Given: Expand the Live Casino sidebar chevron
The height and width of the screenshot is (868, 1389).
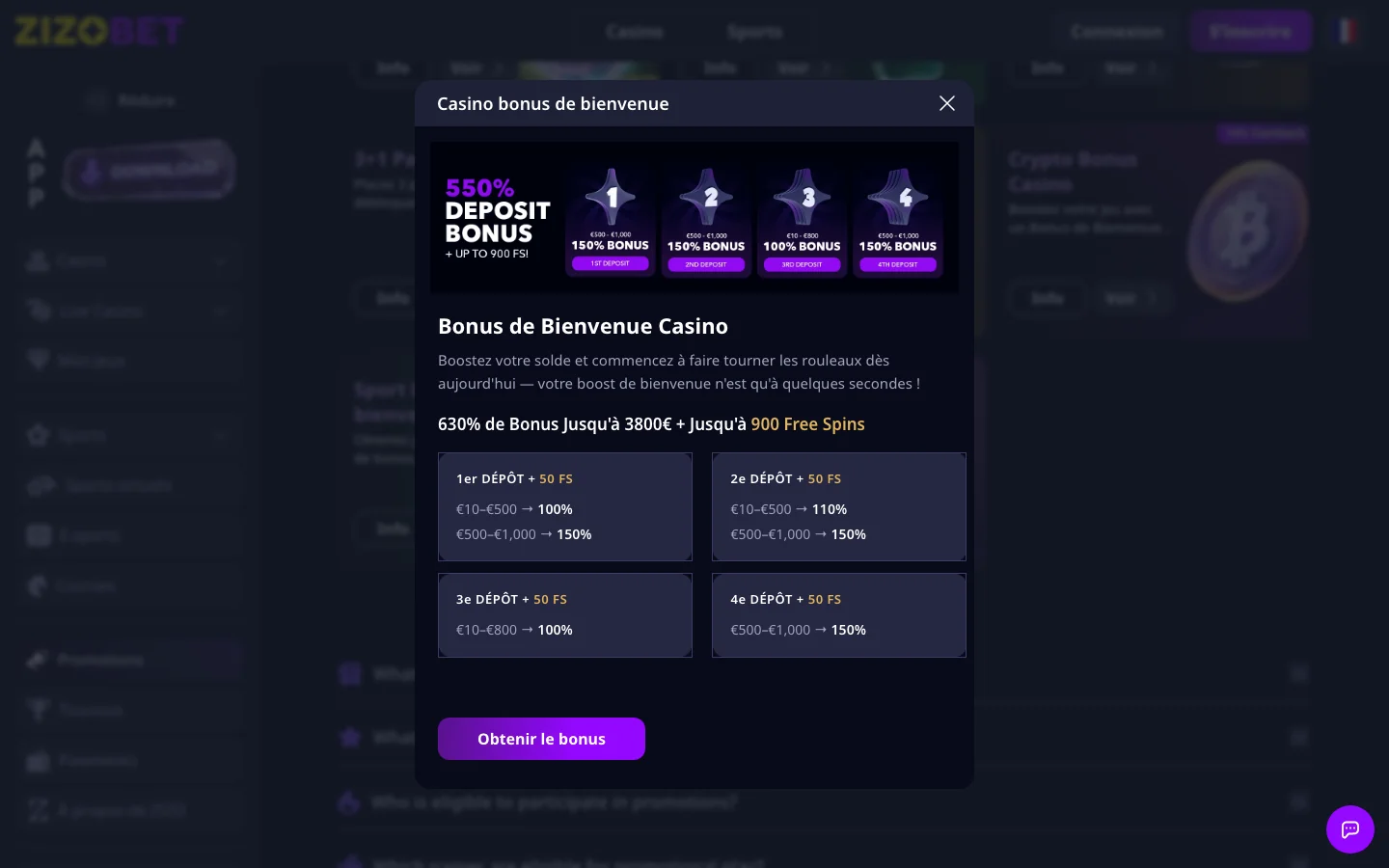Looking at the screenshot, I should tap(221, 311).
